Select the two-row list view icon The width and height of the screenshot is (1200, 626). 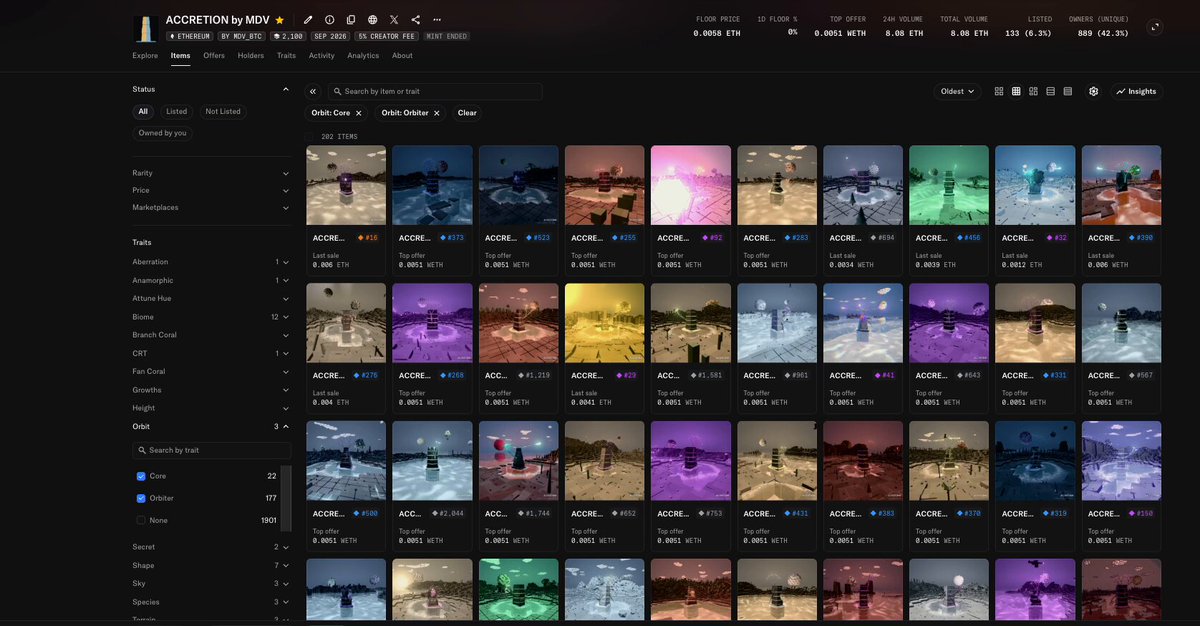tap(1050, 91)
